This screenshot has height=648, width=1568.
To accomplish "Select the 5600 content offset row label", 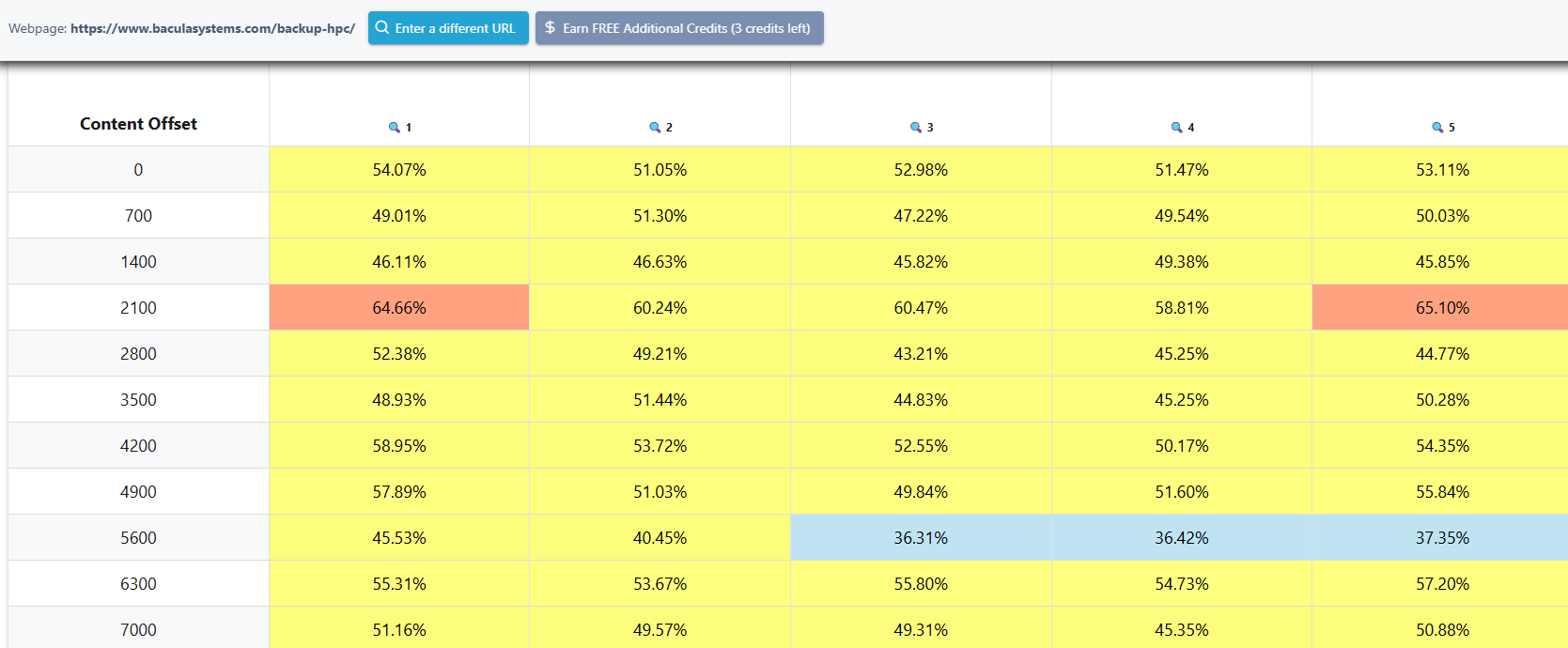I will [x=138, y=538].
